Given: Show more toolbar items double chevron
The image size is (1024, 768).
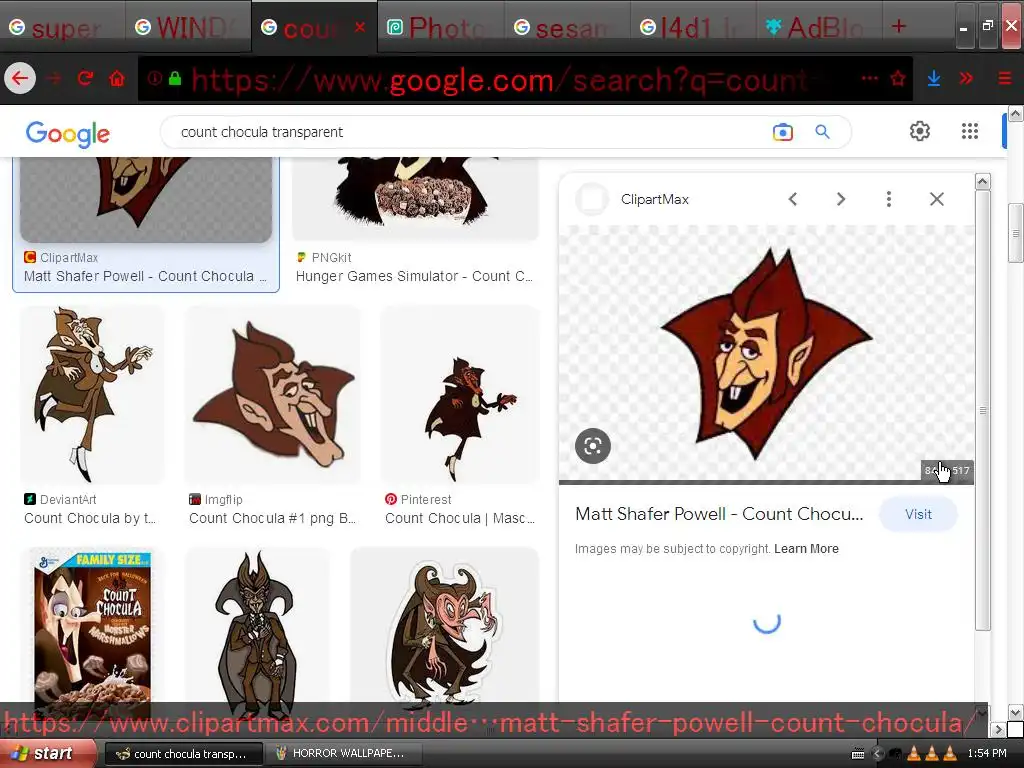Looking at the screenshot, I should pyautogui.click(x=966, y=78).
